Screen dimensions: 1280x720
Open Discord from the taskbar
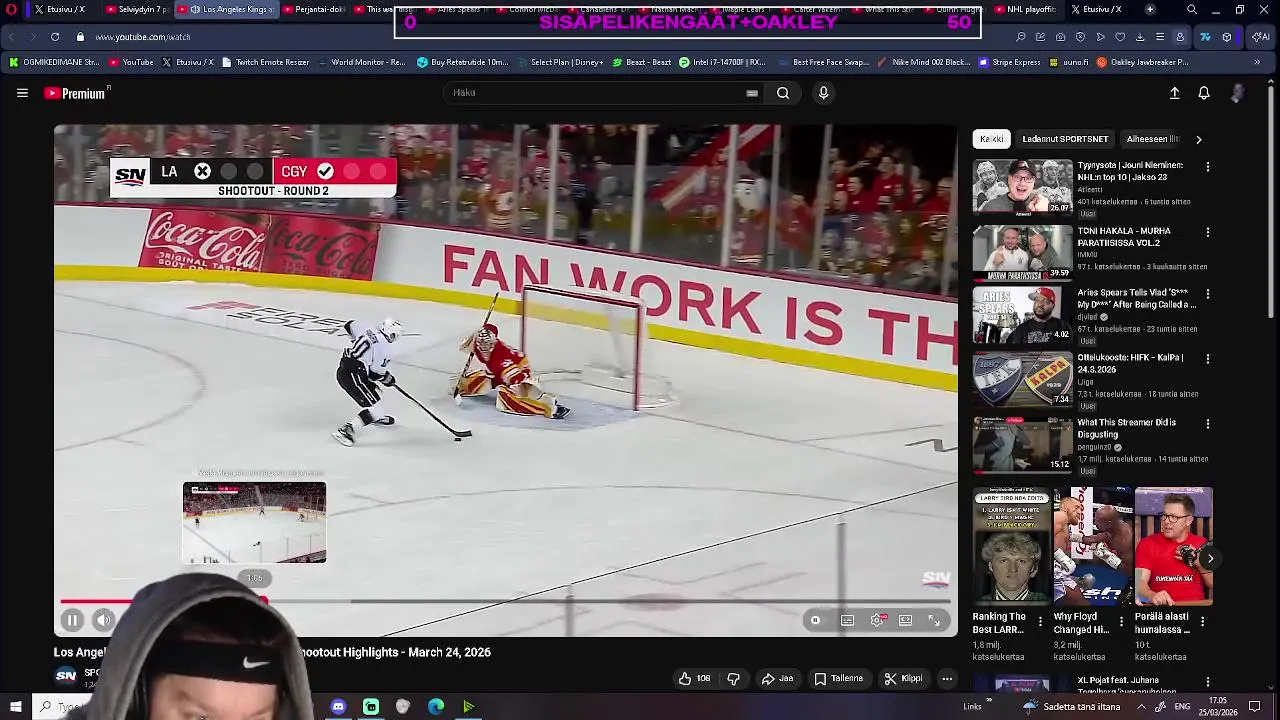coord(338,707)
